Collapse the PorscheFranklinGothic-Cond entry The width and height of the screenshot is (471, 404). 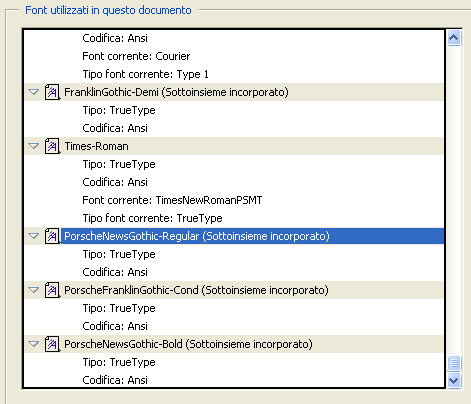pos(33,290)
